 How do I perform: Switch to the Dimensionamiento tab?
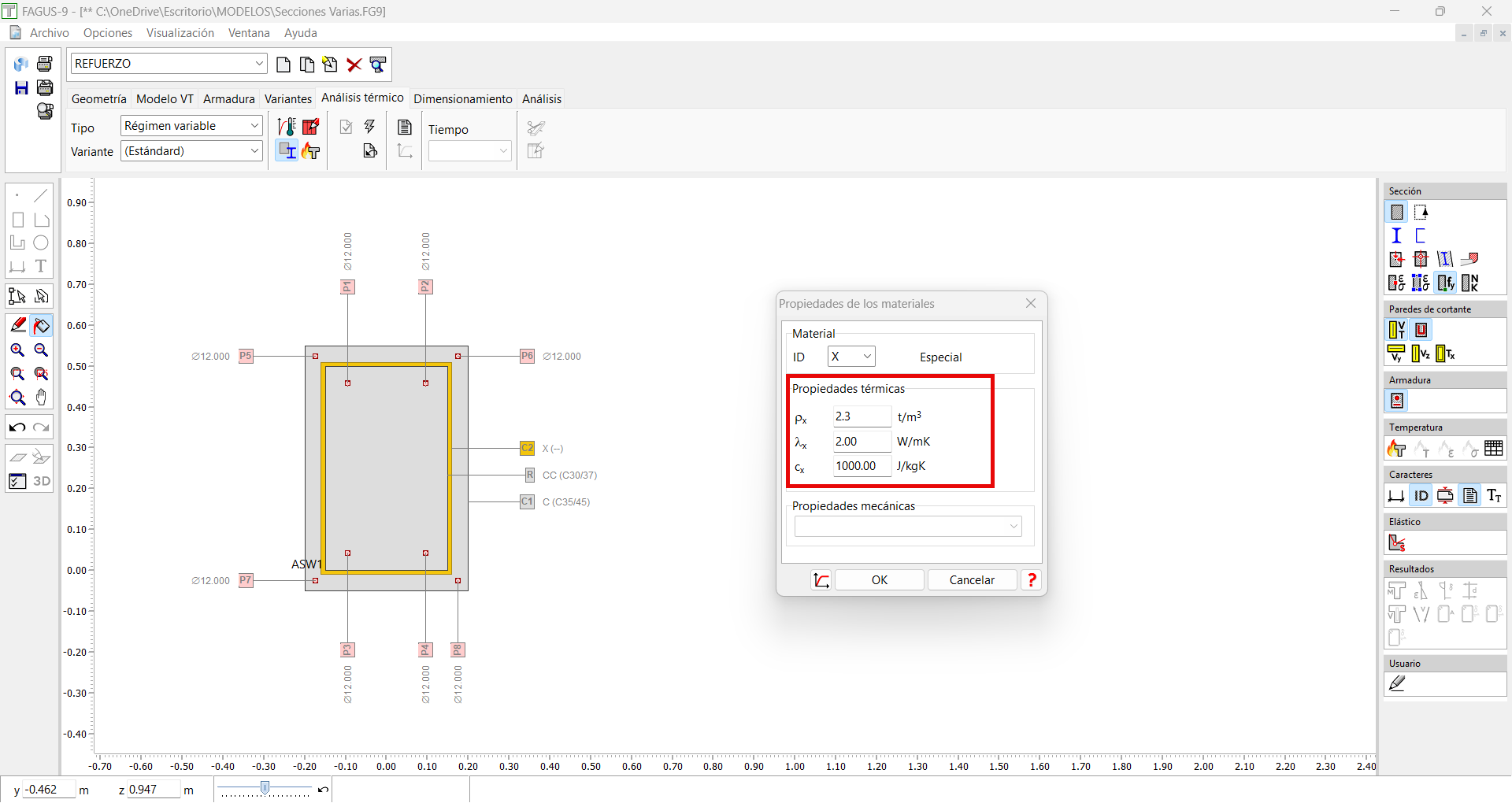click(462, 99)
